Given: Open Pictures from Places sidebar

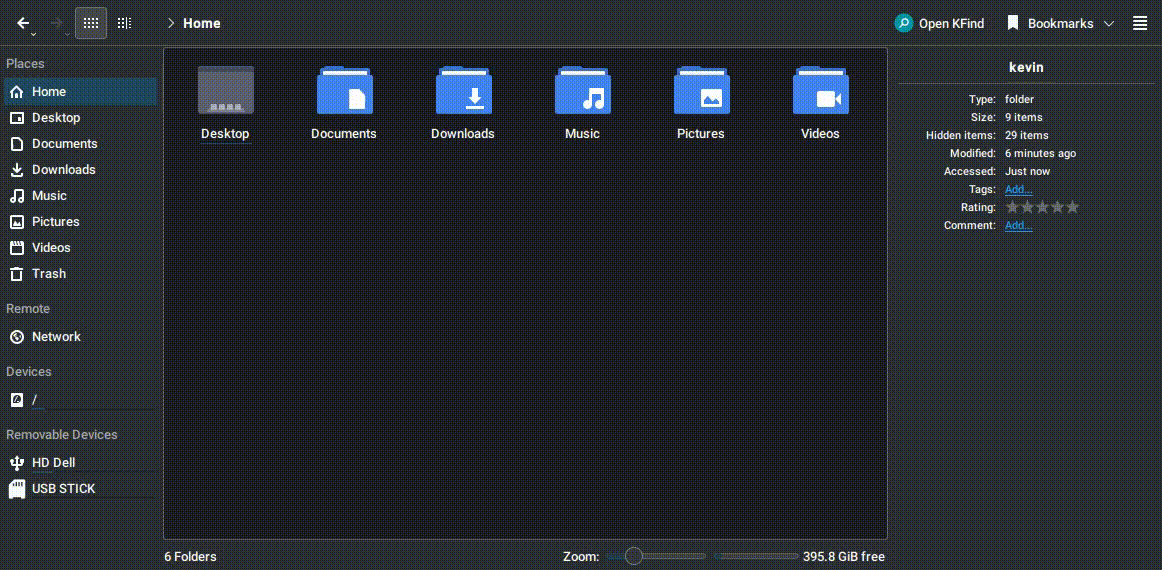Looking at the screenshot, I should (x=80, y=222).
